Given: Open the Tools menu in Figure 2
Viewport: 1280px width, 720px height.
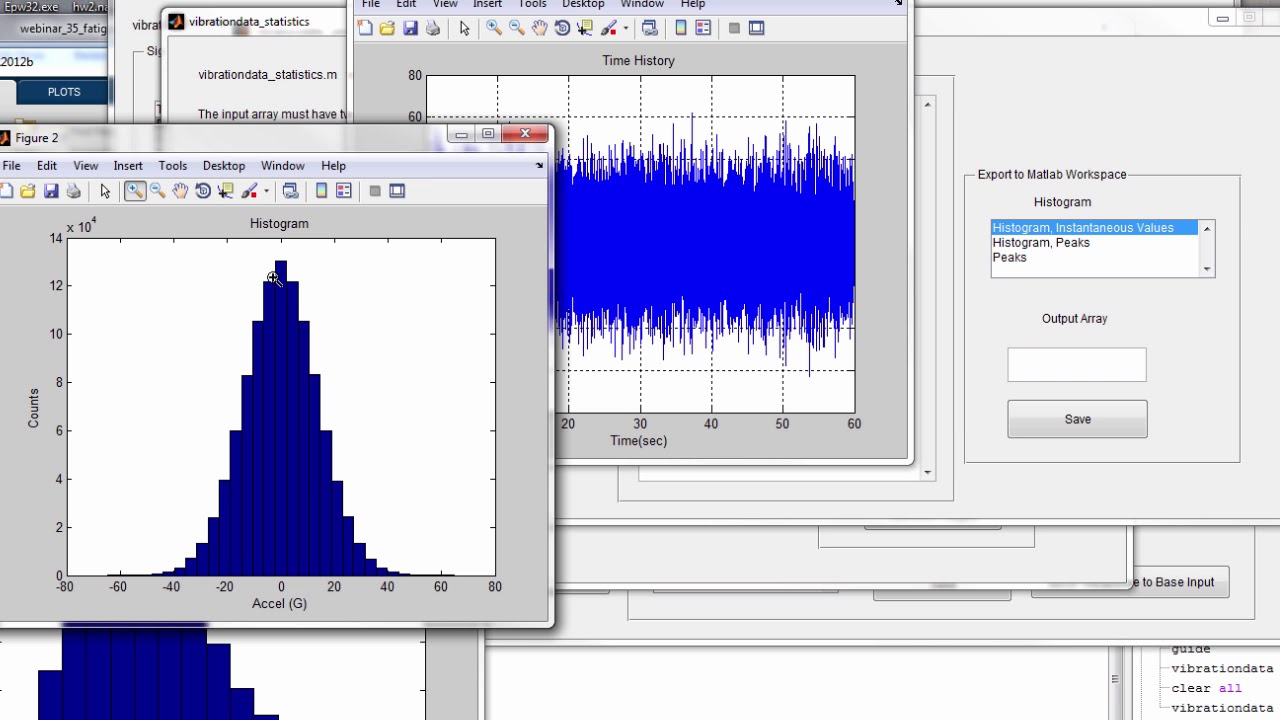Looking at the screenshot, I should pyautogui.click(x=173, y=166).
